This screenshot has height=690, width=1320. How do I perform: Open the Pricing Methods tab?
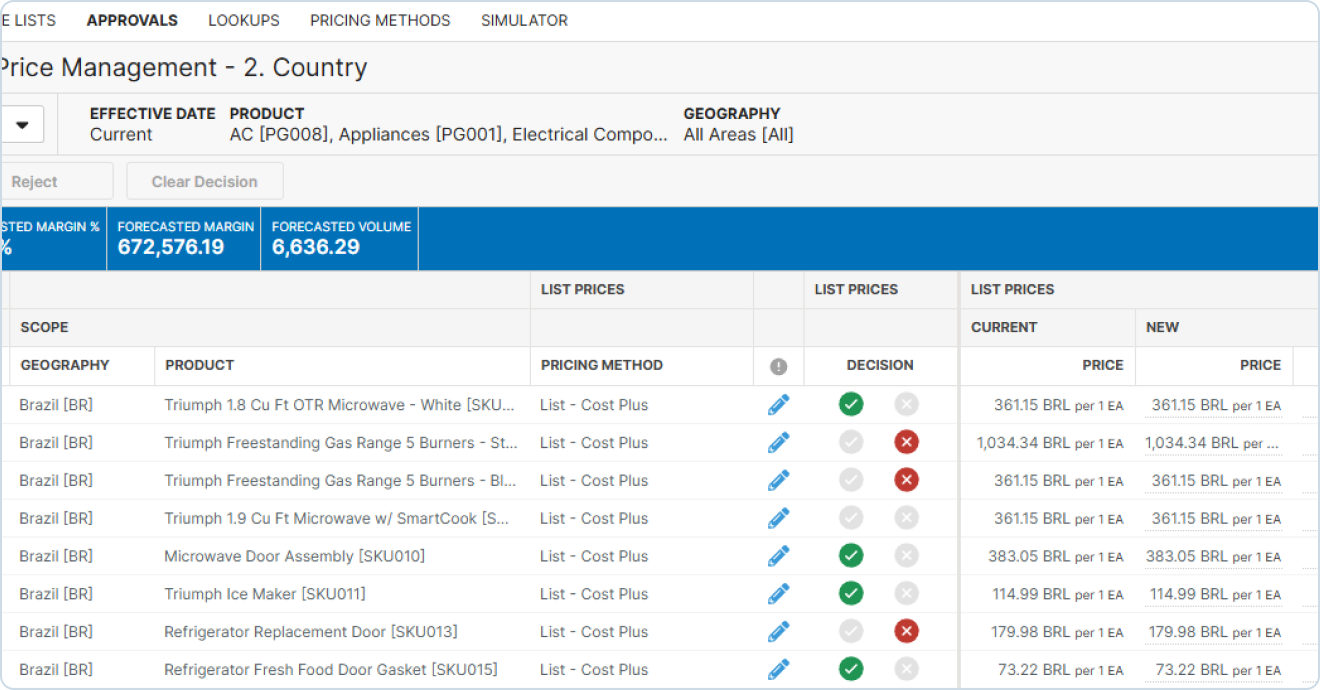(380, 20)
